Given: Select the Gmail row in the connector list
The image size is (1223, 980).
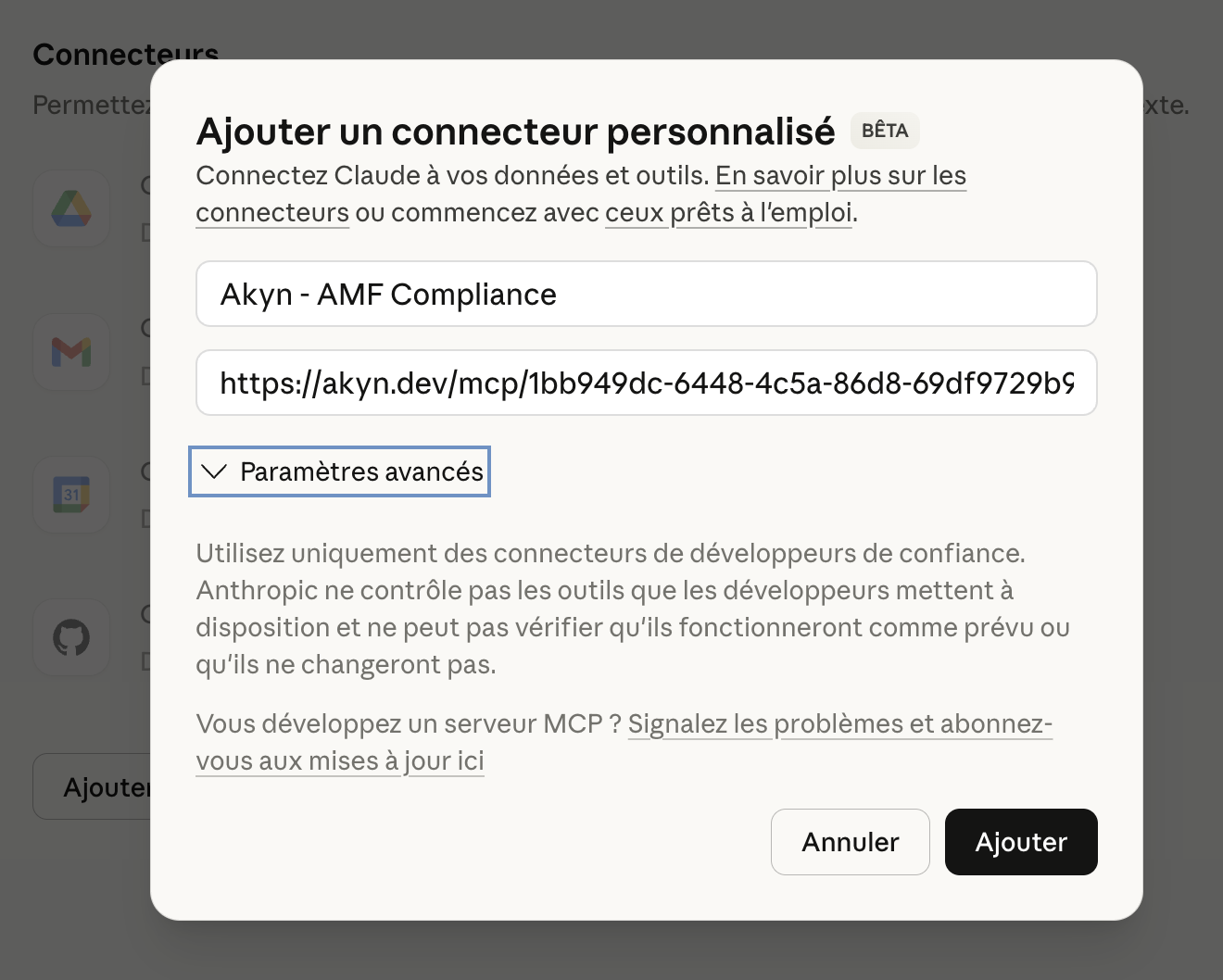Looking at the screenshot, I should click(93, 352).
